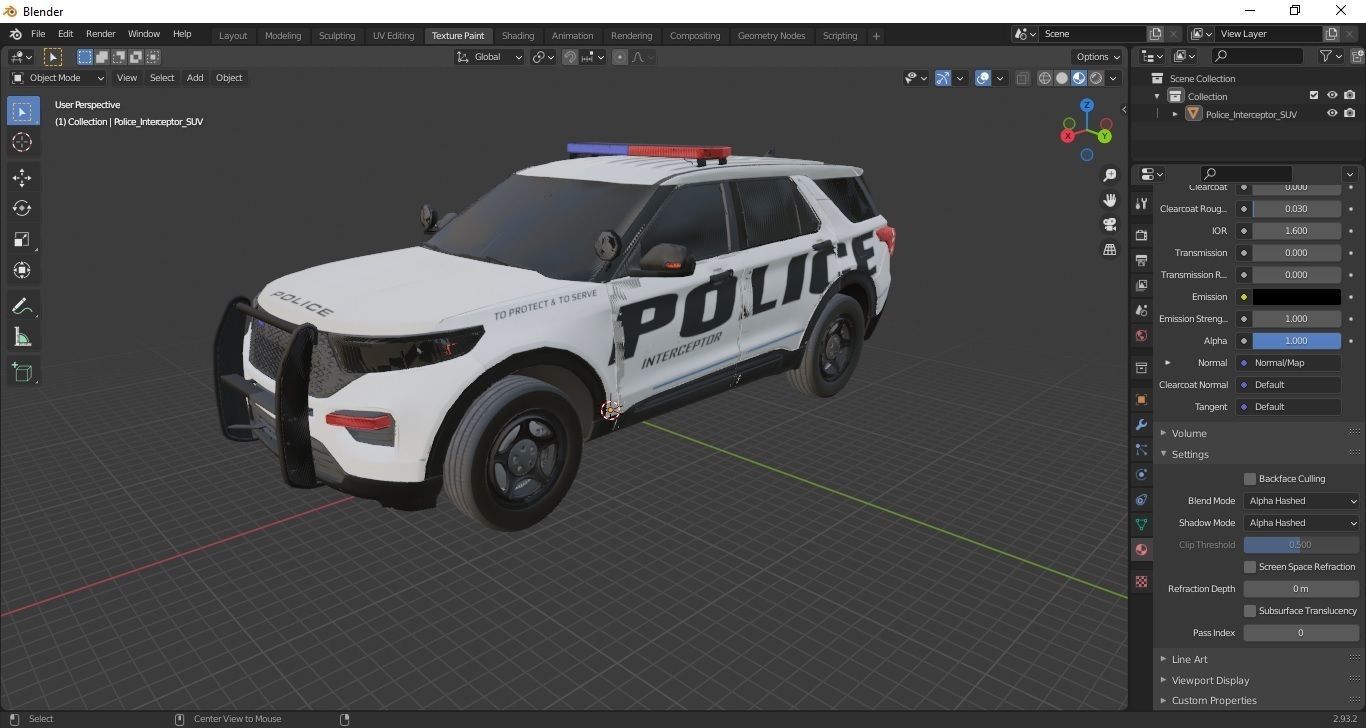The height and width of the screenshot is (728, 1366).
Task: Open the Modifier properties tab
Action: (1141, 424)
